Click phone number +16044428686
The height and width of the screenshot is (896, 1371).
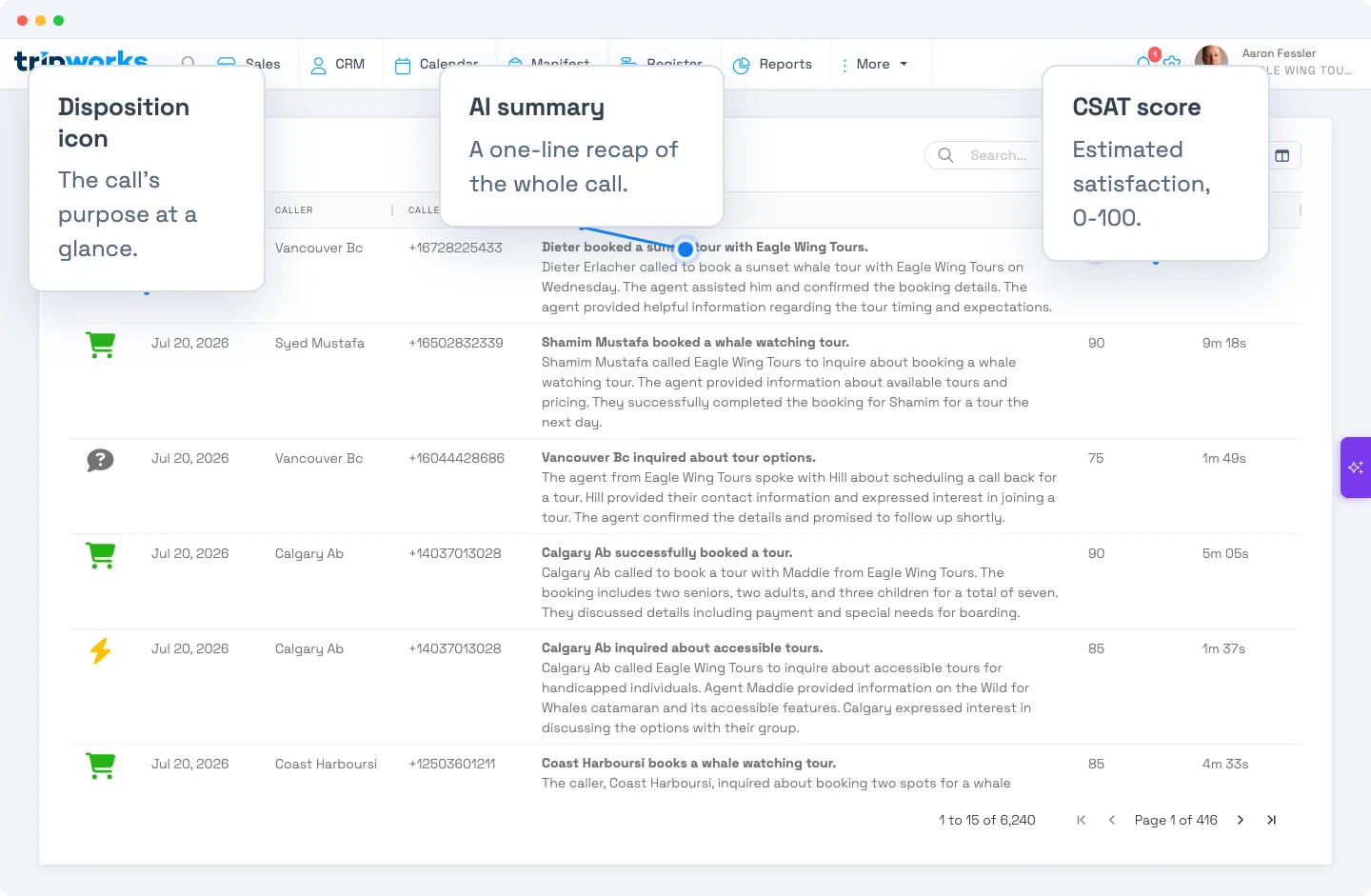point(457,458)
